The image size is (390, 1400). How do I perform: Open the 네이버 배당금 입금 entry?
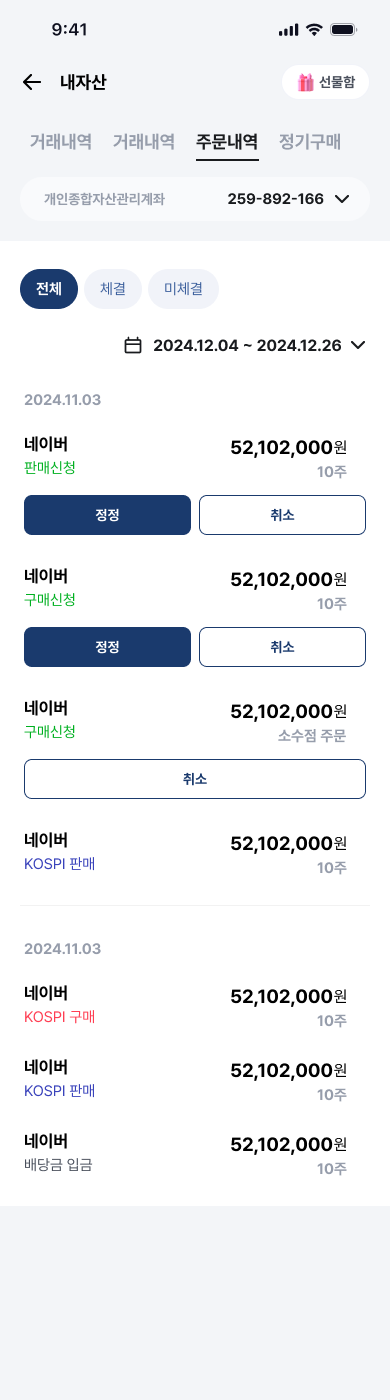[x=195, y=1152]
